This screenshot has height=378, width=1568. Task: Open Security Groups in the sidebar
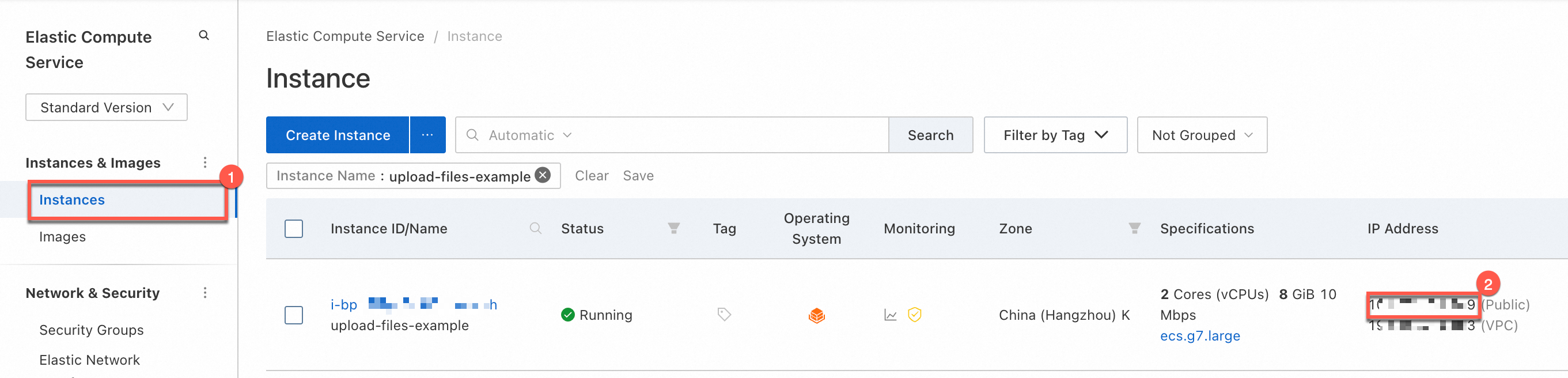point(92,330)
